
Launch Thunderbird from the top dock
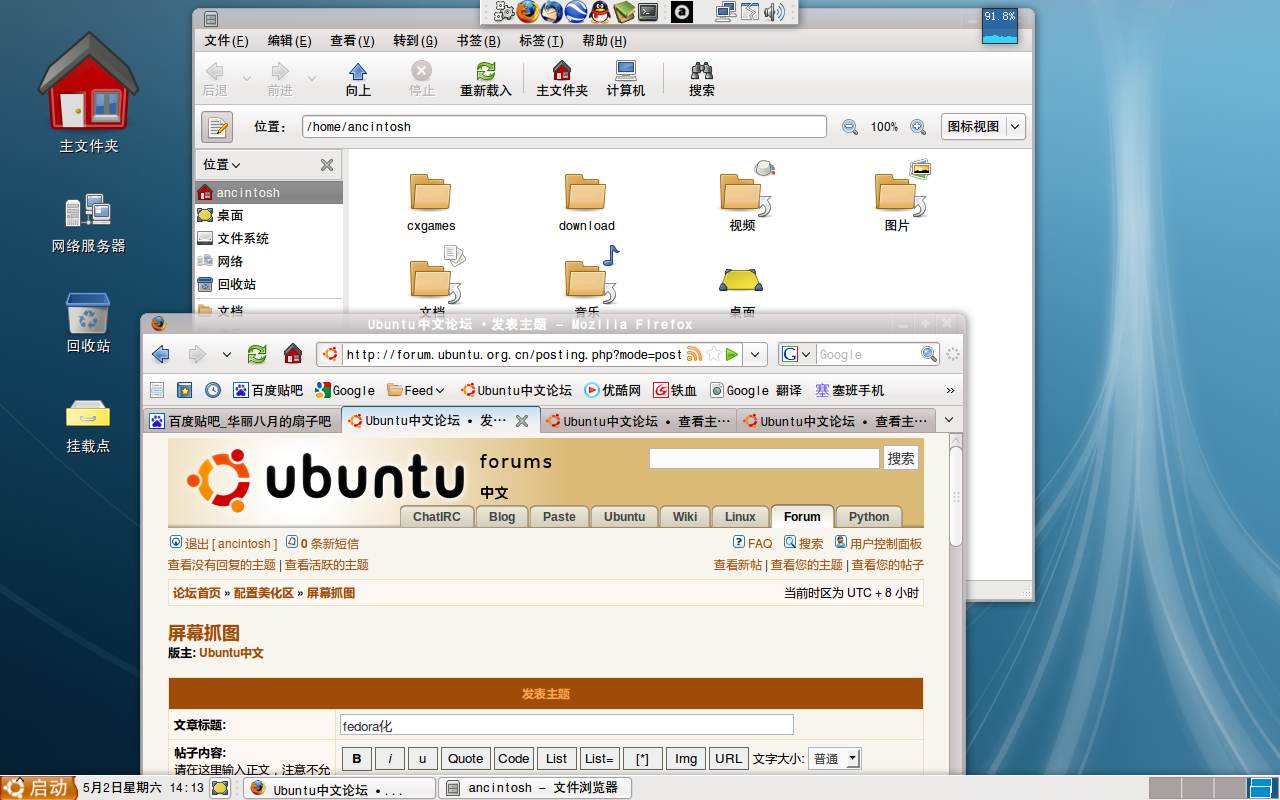click(552, 12)
